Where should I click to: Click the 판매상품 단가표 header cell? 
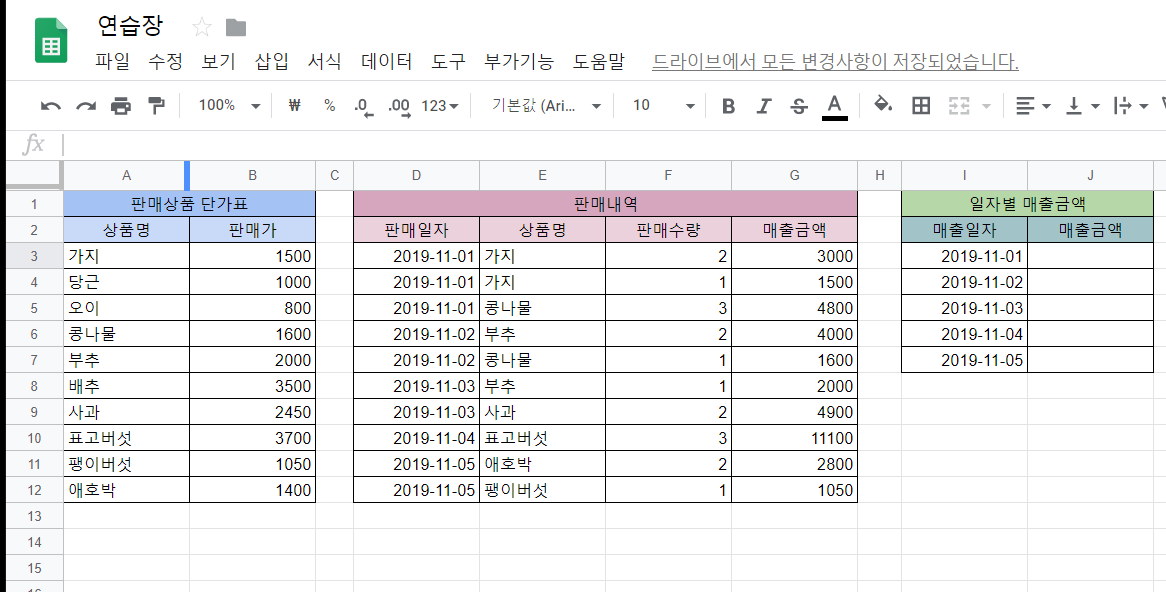(x=190, y=203)
